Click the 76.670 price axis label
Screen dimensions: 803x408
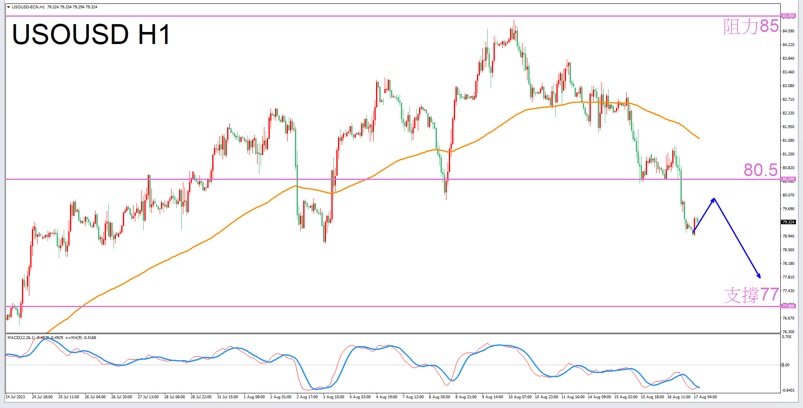789,318
